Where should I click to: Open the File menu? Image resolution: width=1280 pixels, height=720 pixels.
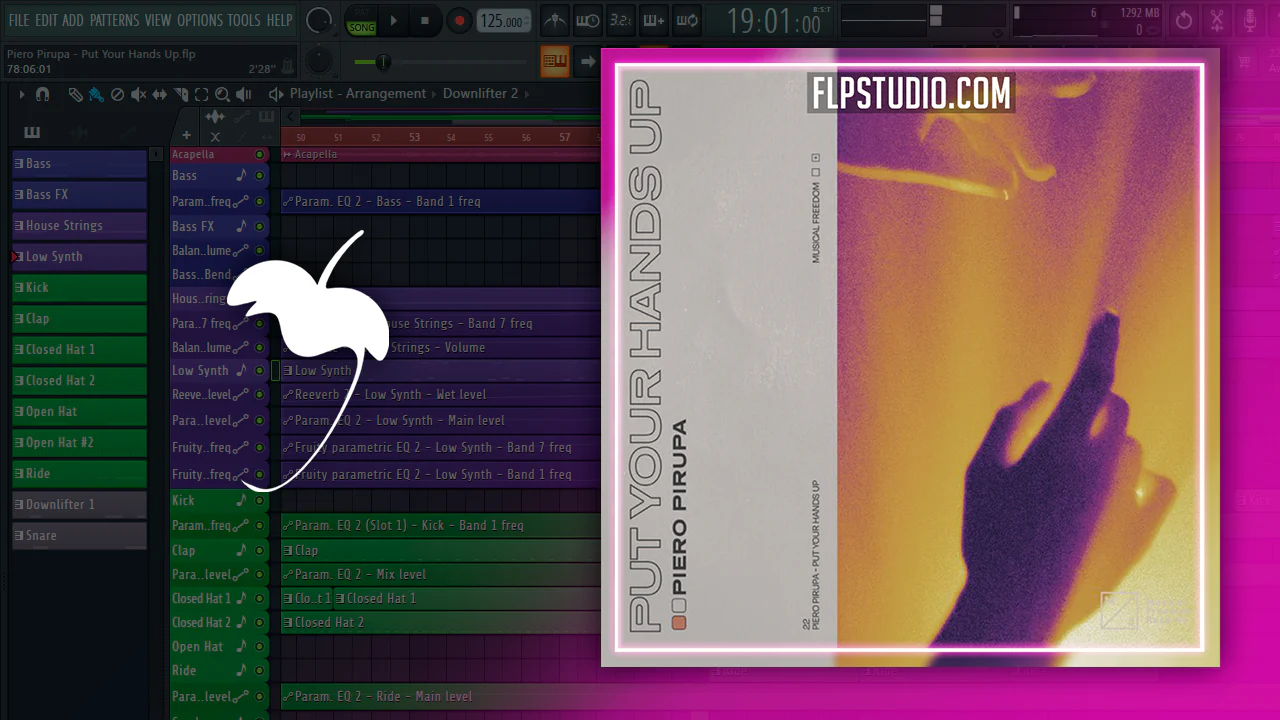click(x=19, y=20)
